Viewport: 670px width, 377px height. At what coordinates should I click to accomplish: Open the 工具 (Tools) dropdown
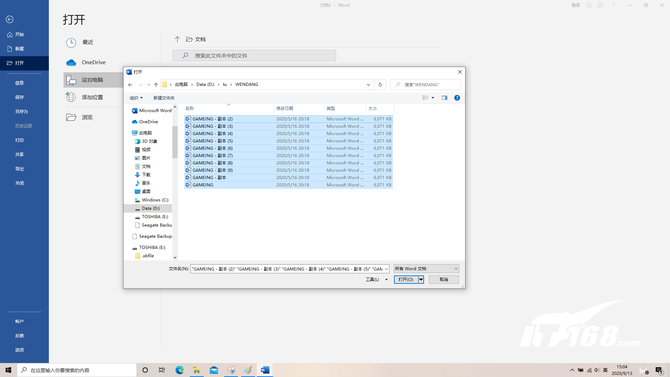coord(376,280)
